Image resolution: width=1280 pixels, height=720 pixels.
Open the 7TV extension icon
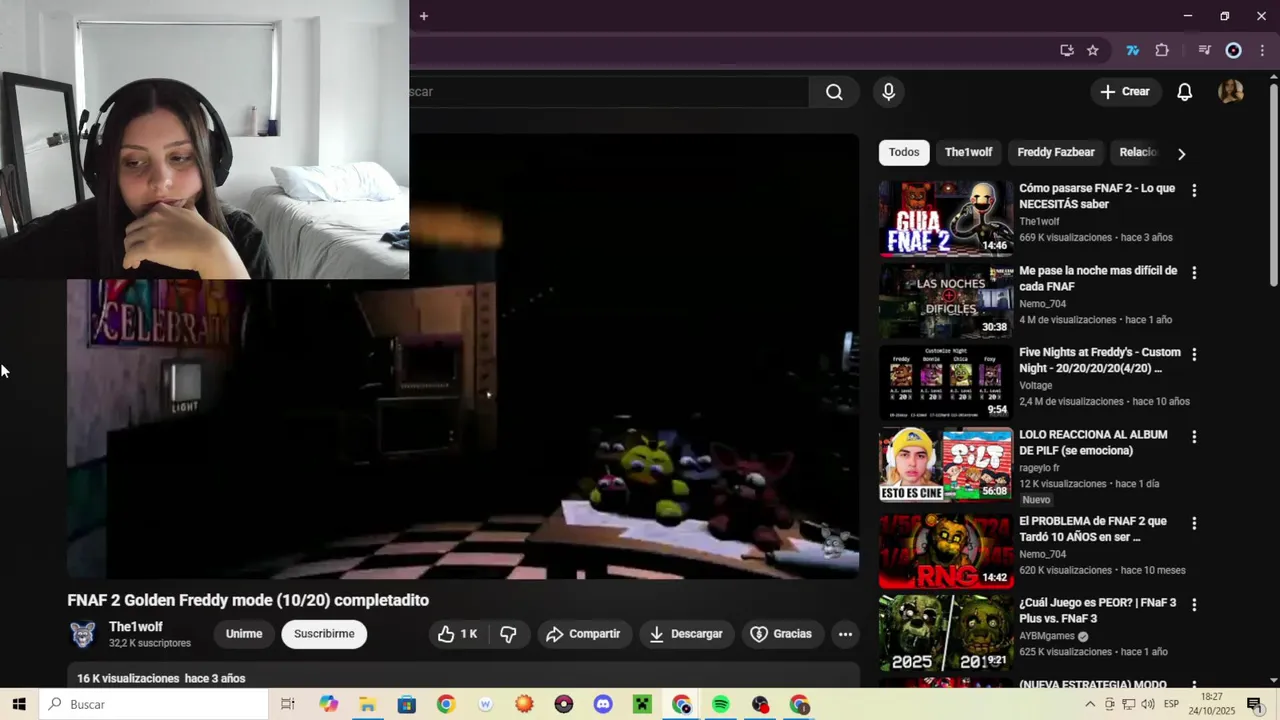1132,50
